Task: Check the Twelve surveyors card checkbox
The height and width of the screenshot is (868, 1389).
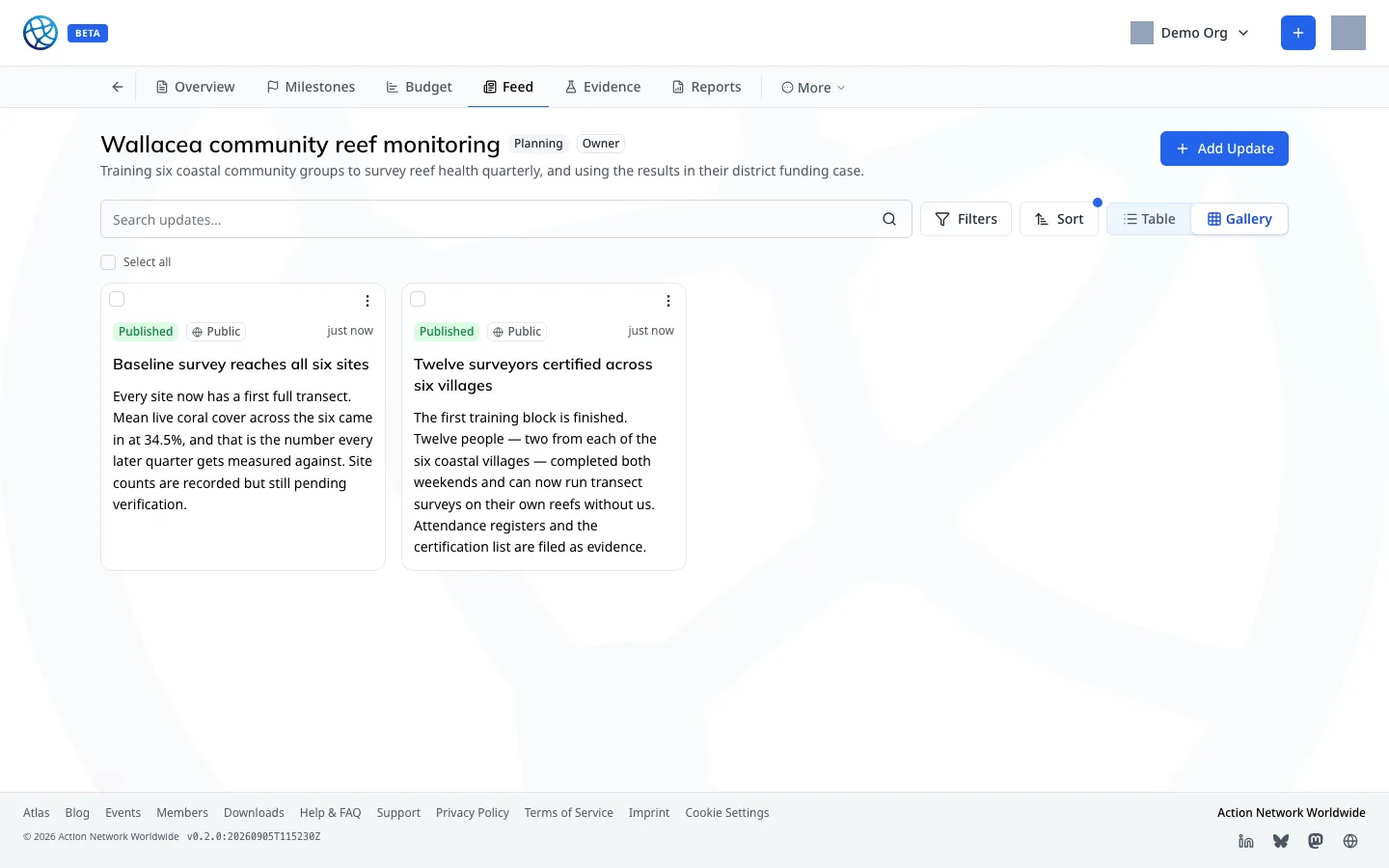Action: click(418, 299)
